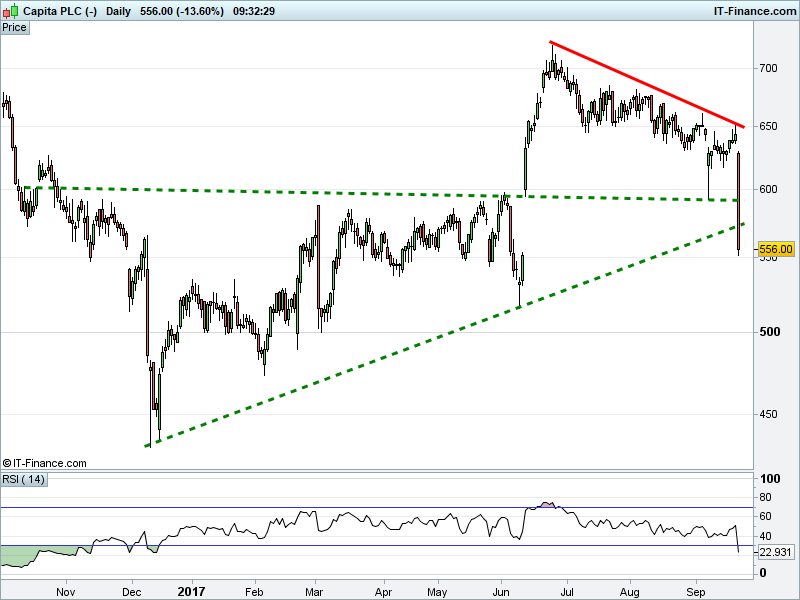Click the candlestick icon beside Capita PLC
This screenshot has width=800, height=600.
11,11
